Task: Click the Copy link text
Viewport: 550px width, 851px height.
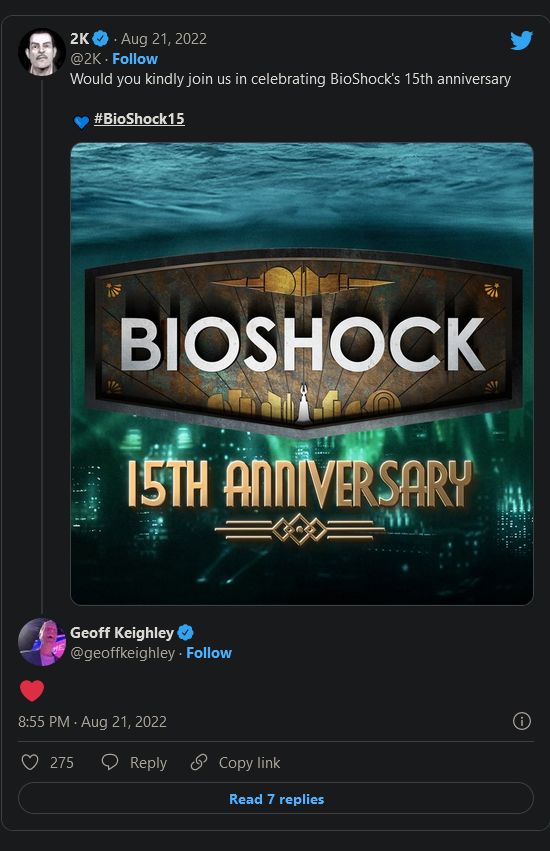Action: click(249, 763)
